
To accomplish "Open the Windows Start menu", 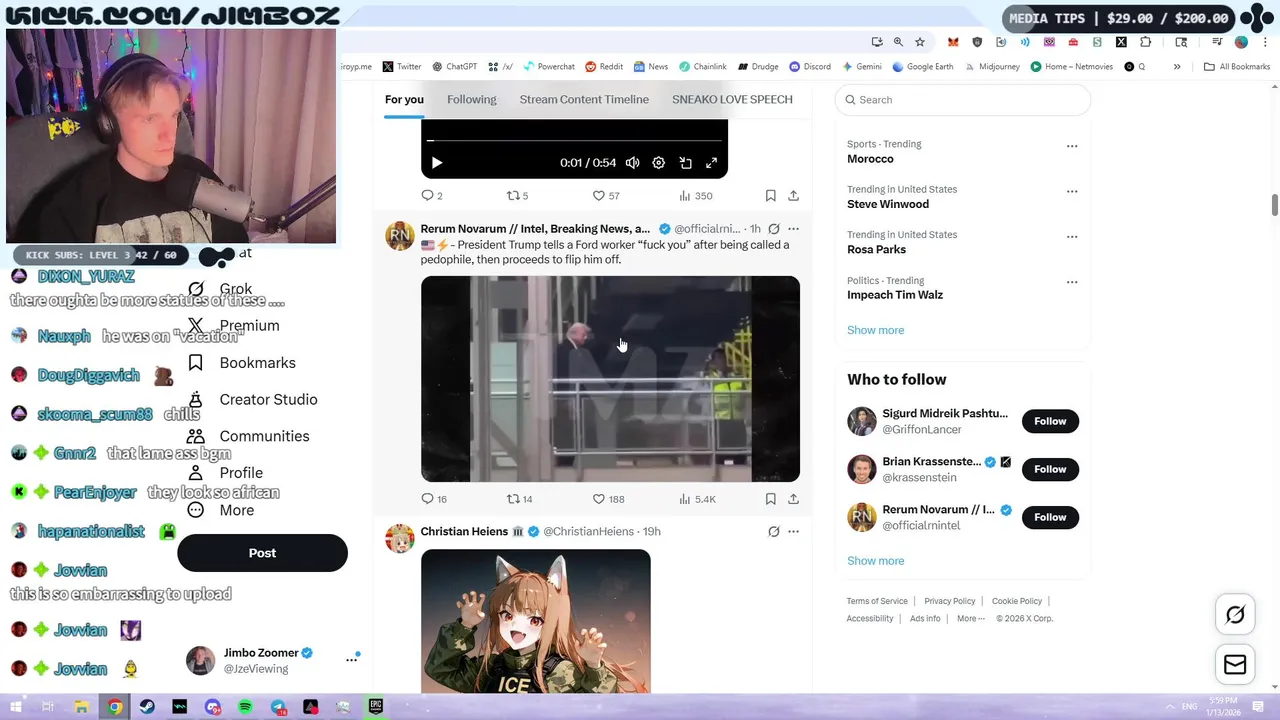I will point(15,707).
